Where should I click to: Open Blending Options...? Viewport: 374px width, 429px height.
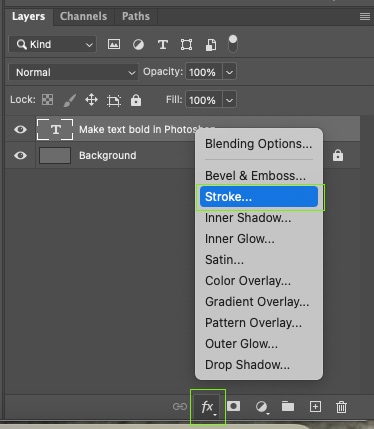(x=259, y=144)
